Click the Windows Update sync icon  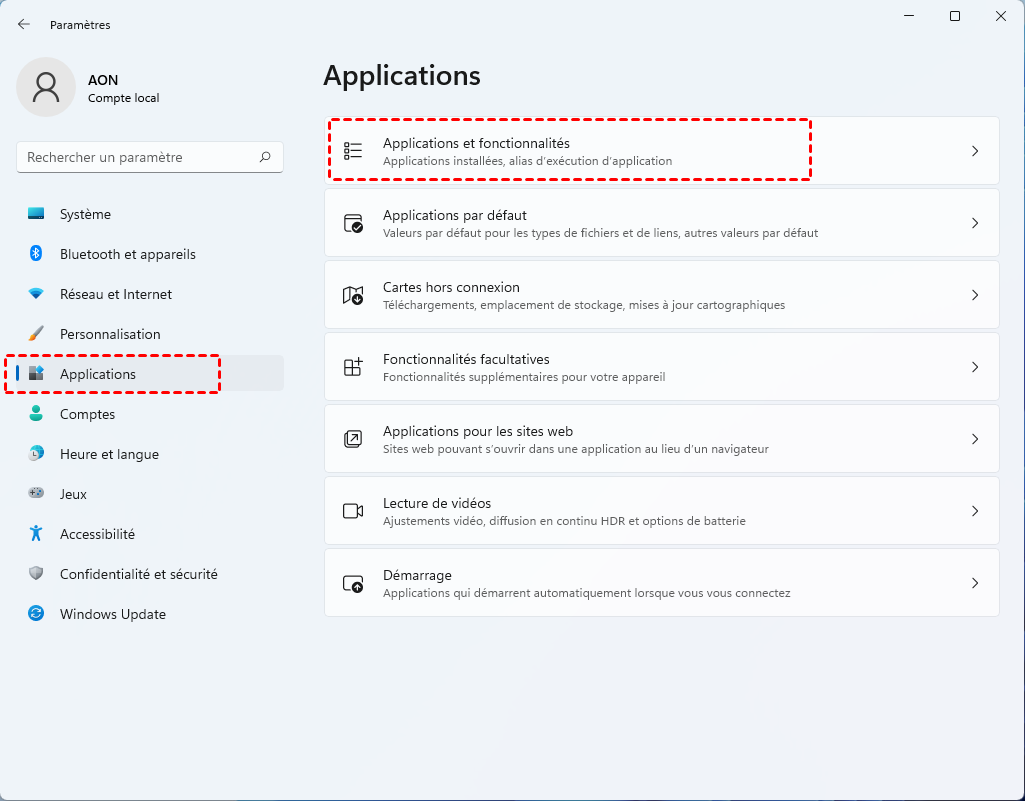[x=36, y=614]
